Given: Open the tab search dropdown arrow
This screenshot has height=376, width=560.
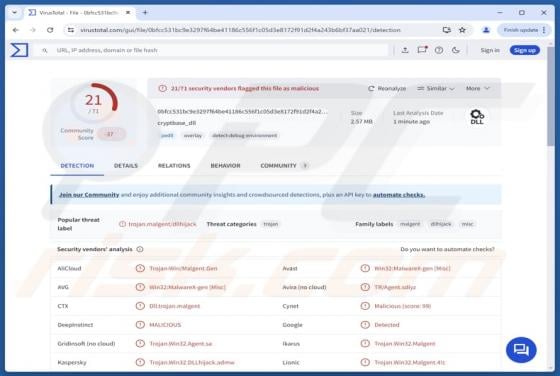Looking at the screenshot, I should coord(14,12).
